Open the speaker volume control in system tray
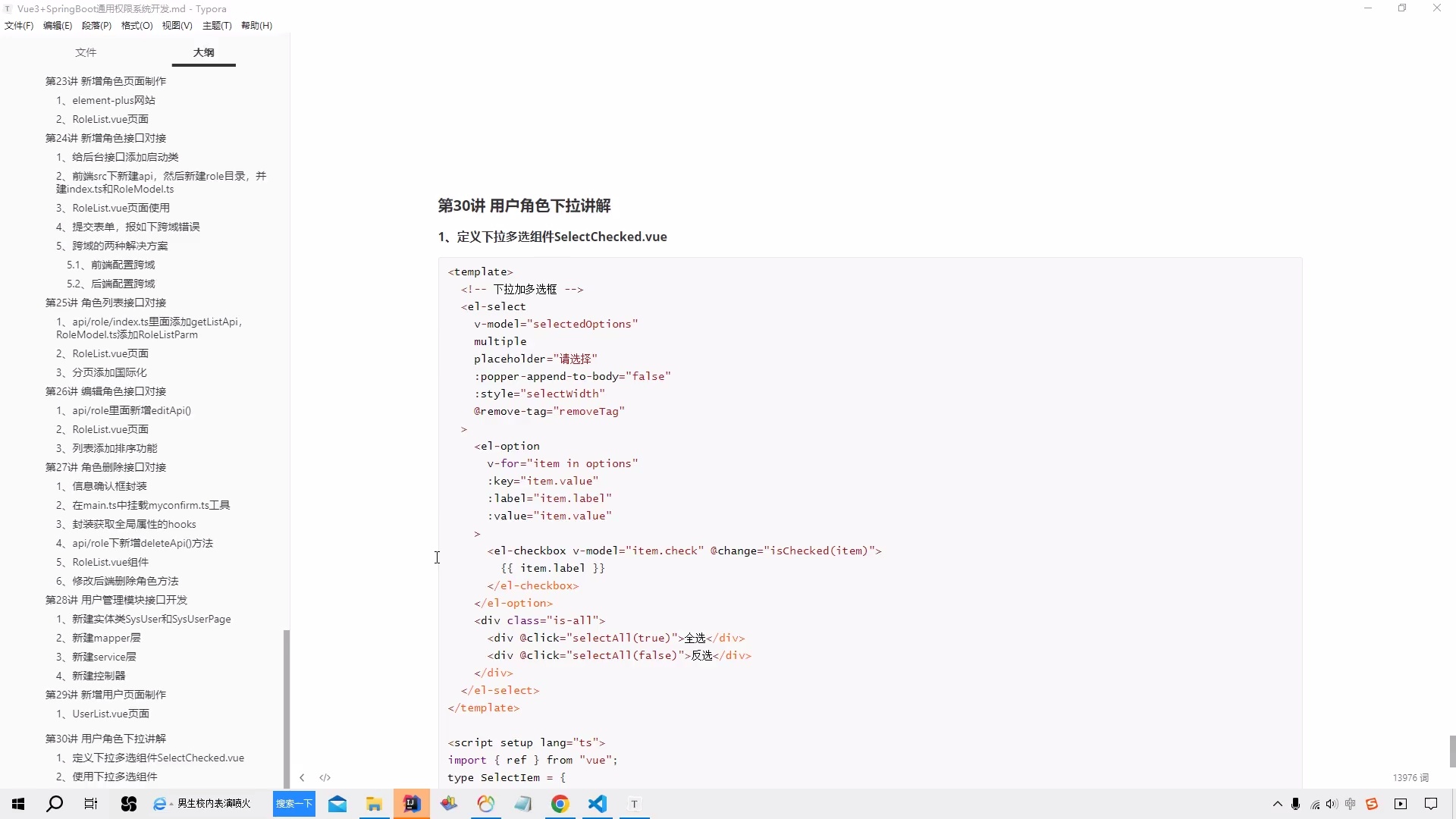The width and height of the screenshot is (1456, 819). 1332,805
